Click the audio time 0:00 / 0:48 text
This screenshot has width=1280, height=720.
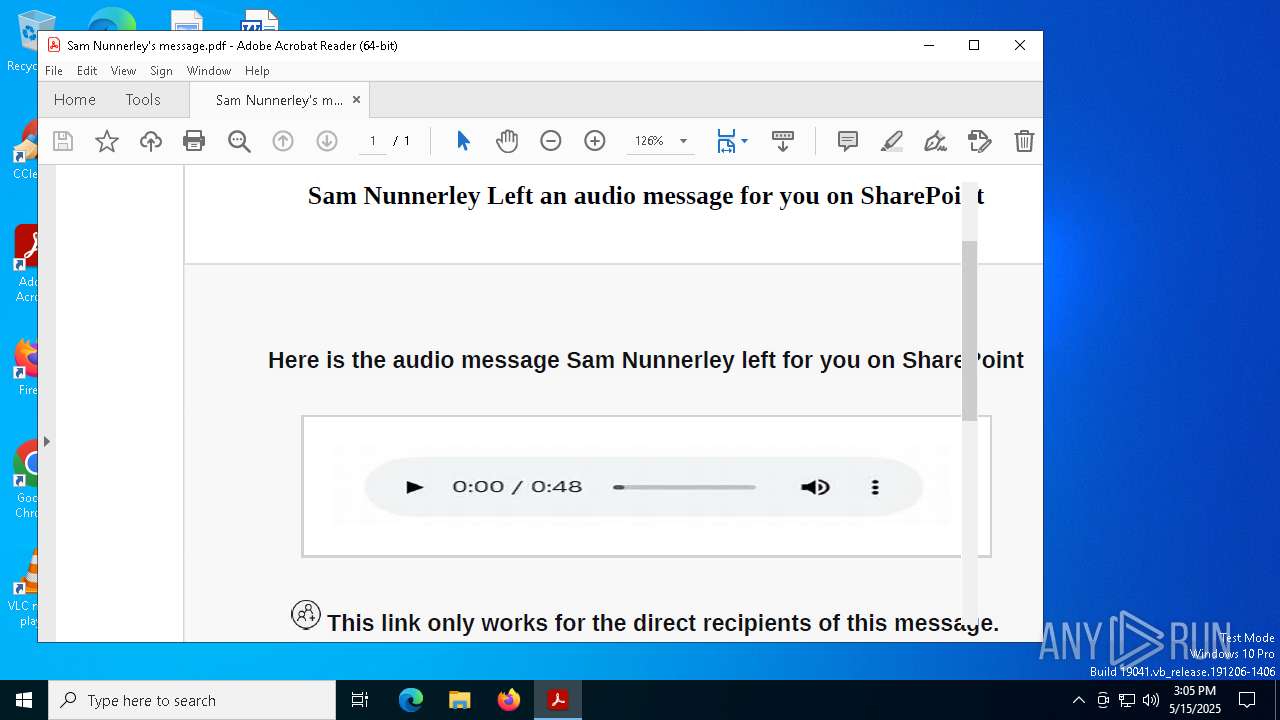(517, 487)
